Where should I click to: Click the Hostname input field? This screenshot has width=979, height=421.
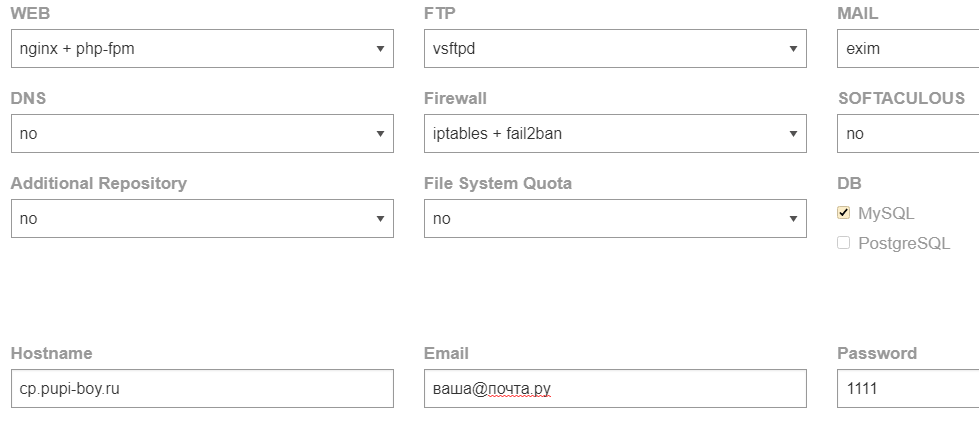[x=201, y=389]
